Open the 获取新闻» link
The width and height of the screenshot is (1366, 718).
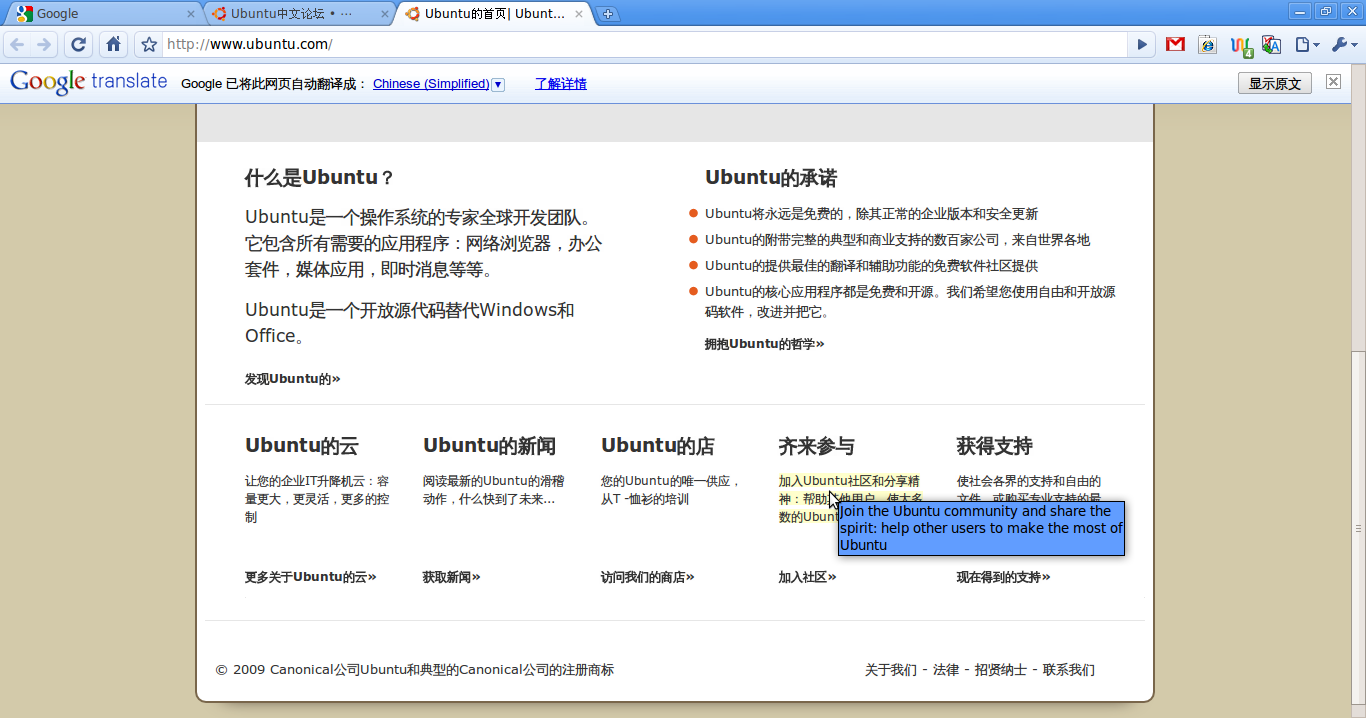(452, 577)
